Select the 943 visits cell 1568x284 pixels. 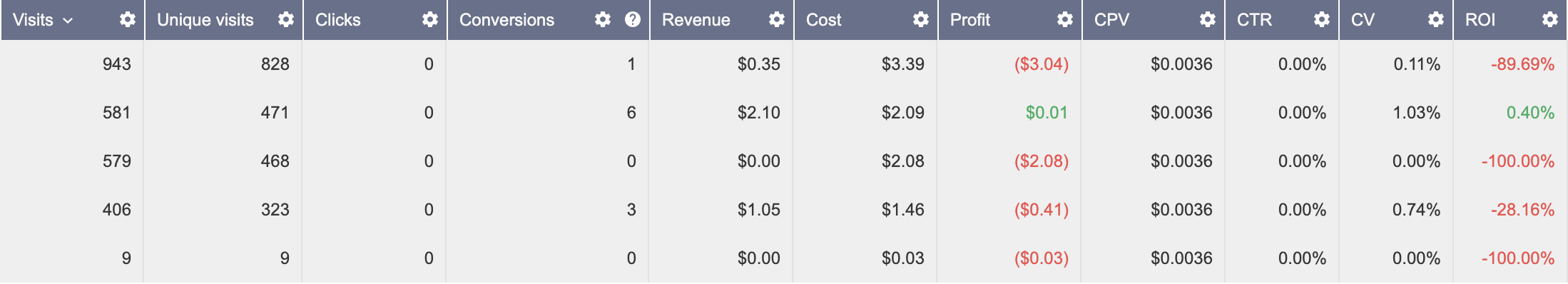tap(117, 64)
